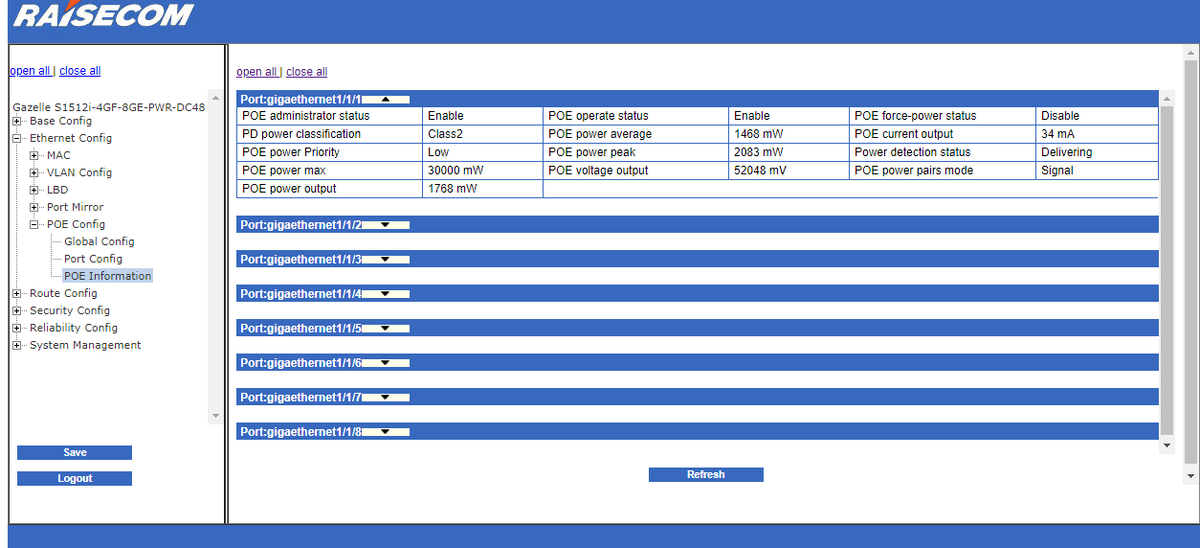Select the VLAN Config label

[79, 172]
